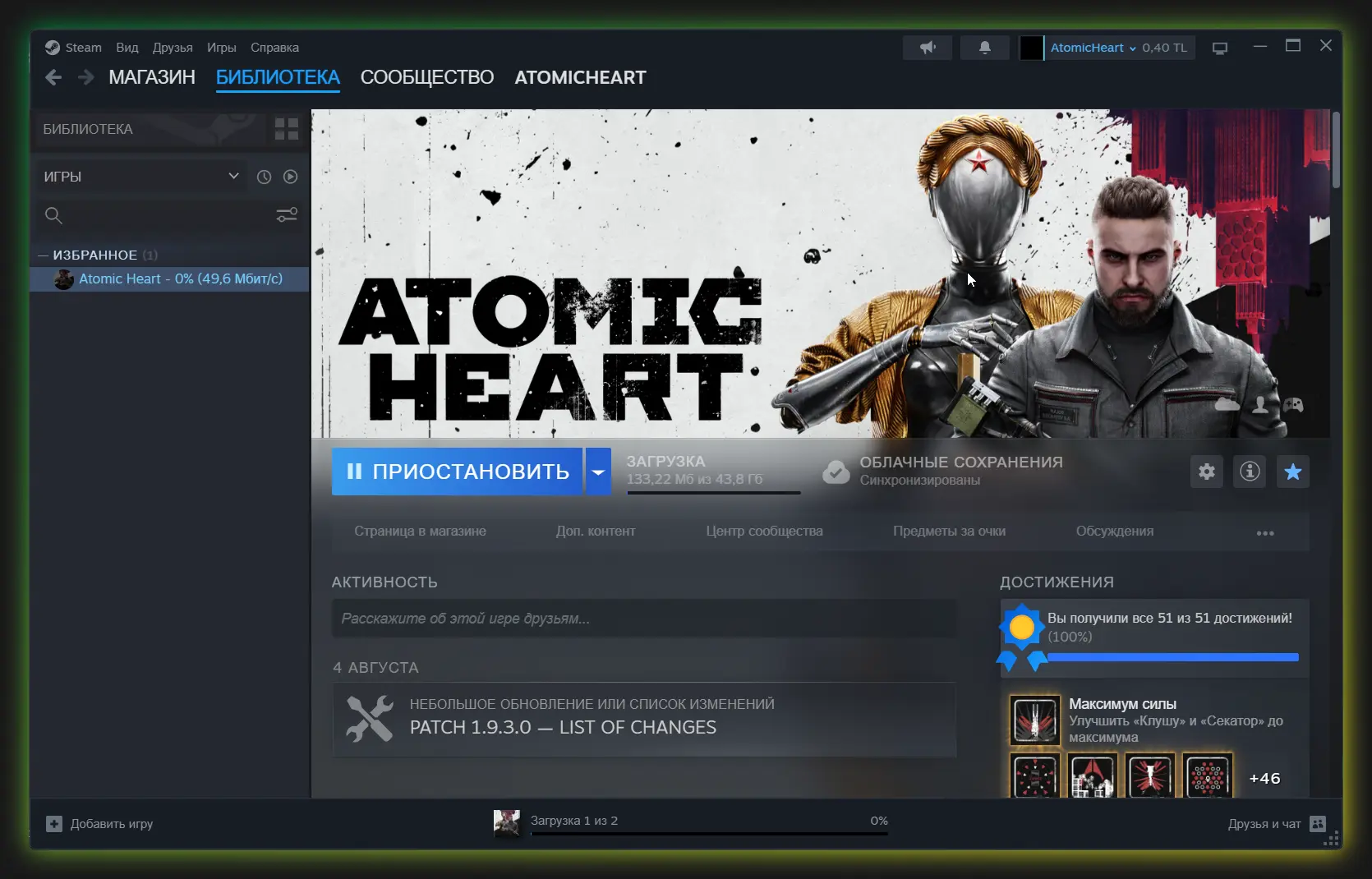Click the cloud saves status icon
This screenshot has width=1372, height=879.
(836, 472)
